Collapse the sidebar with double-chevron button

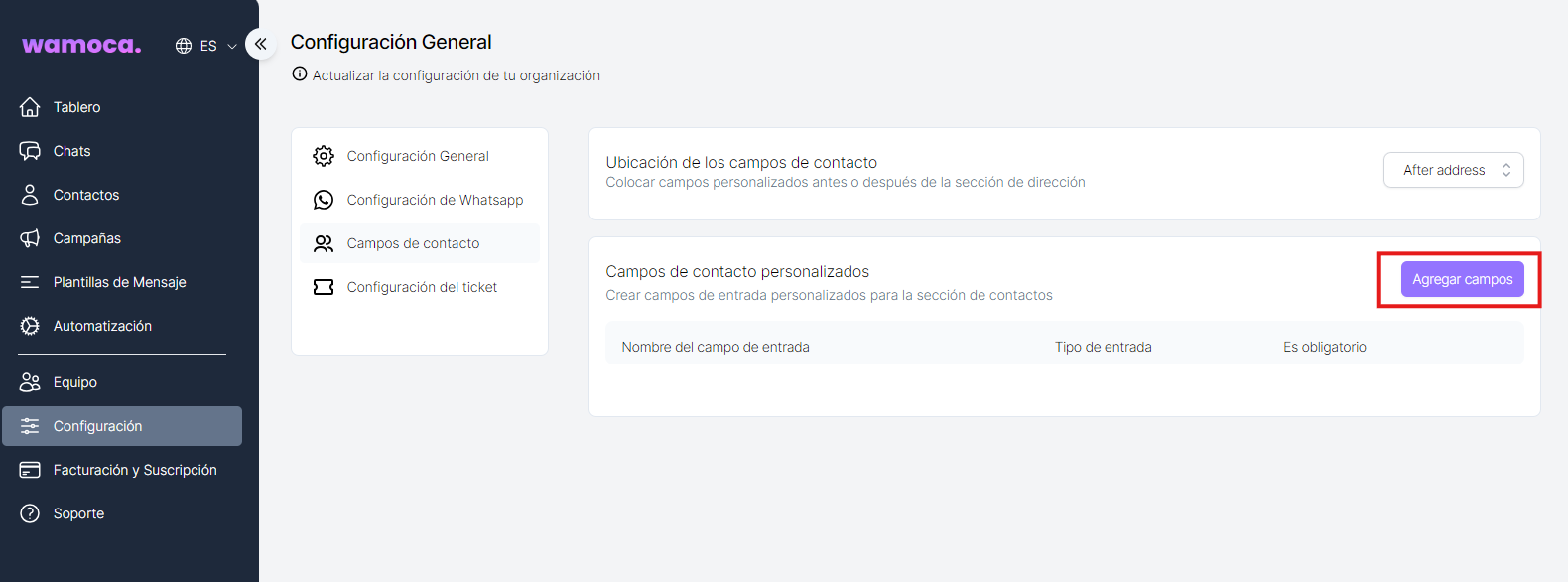tap(261, 44)
